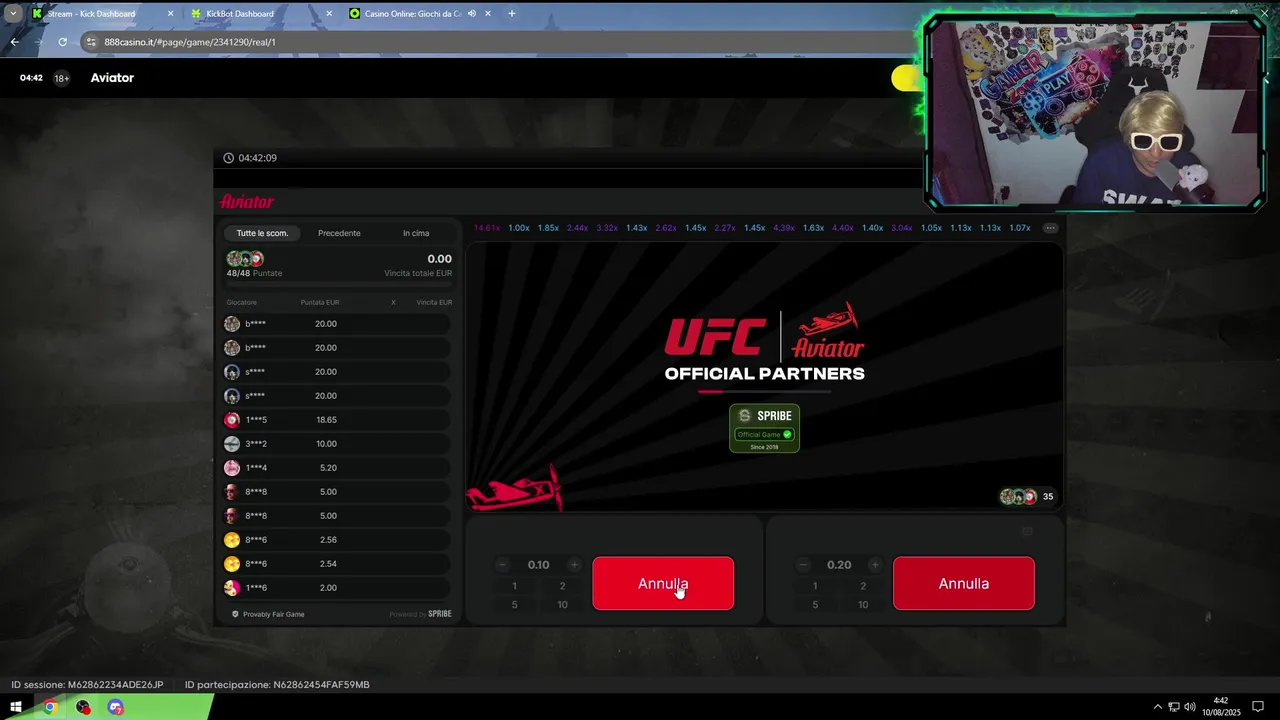Set right bet to quick amount 5
Viewport: 1280px width, 720px height.
click(815, 604)
